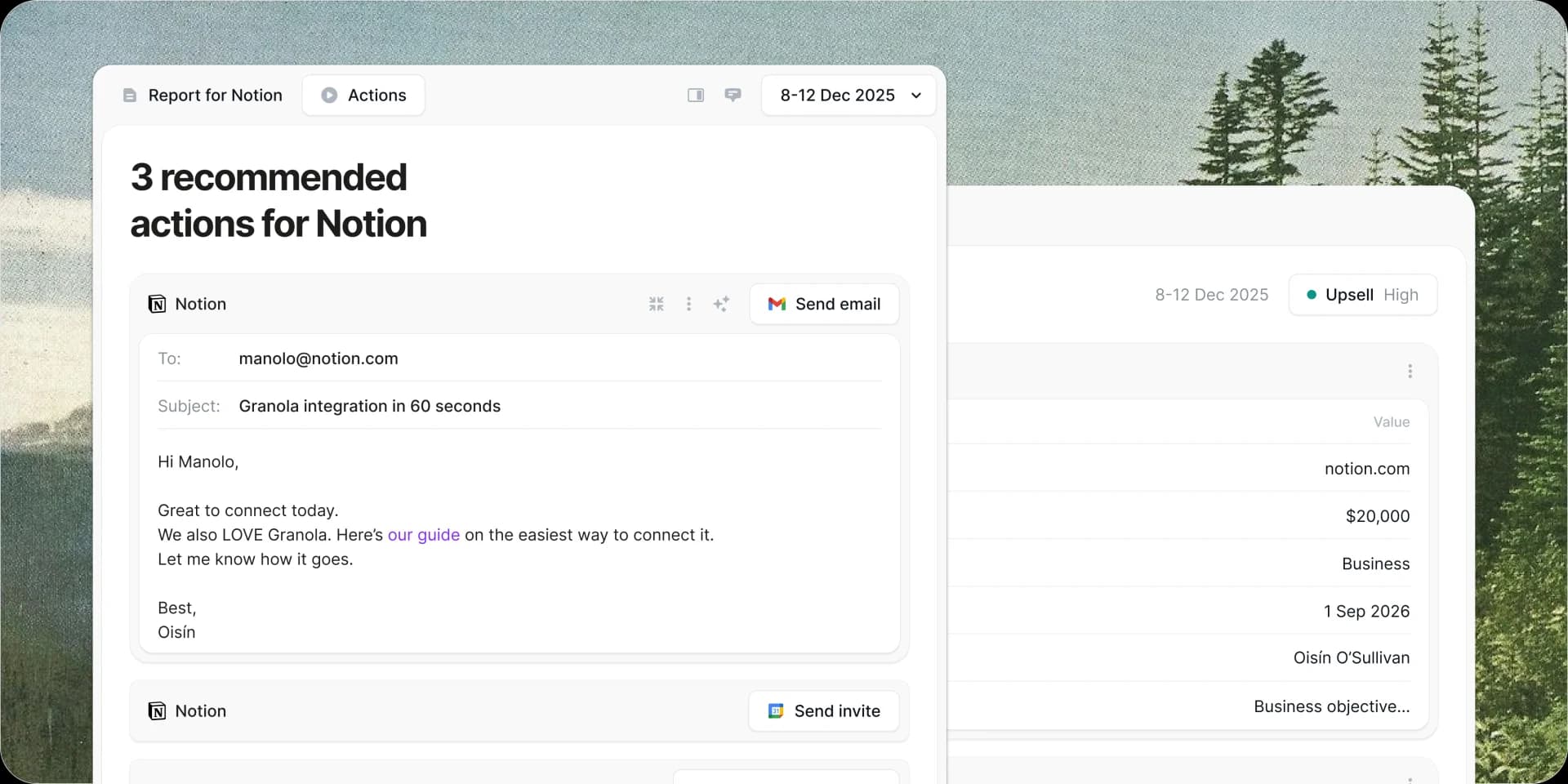Click the Gmail icon on Send email
1568x784 pixels.
click(x=777, y=304)
